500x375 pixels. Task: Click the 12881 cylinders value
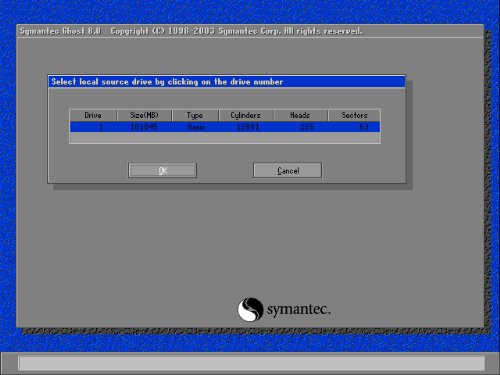click(248, 127)
